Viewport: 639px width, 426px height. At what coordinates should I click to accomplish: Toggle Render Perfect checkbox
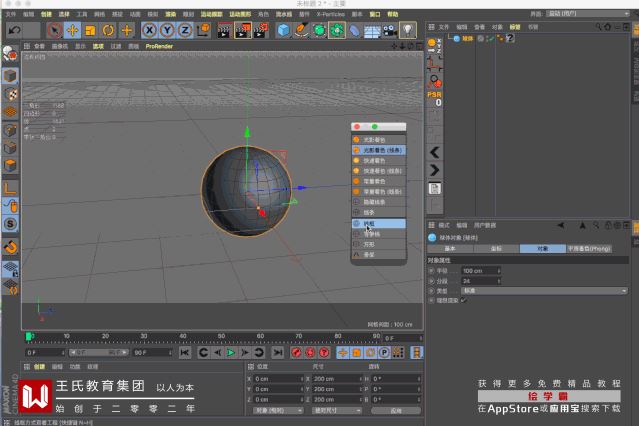(464, 300)
